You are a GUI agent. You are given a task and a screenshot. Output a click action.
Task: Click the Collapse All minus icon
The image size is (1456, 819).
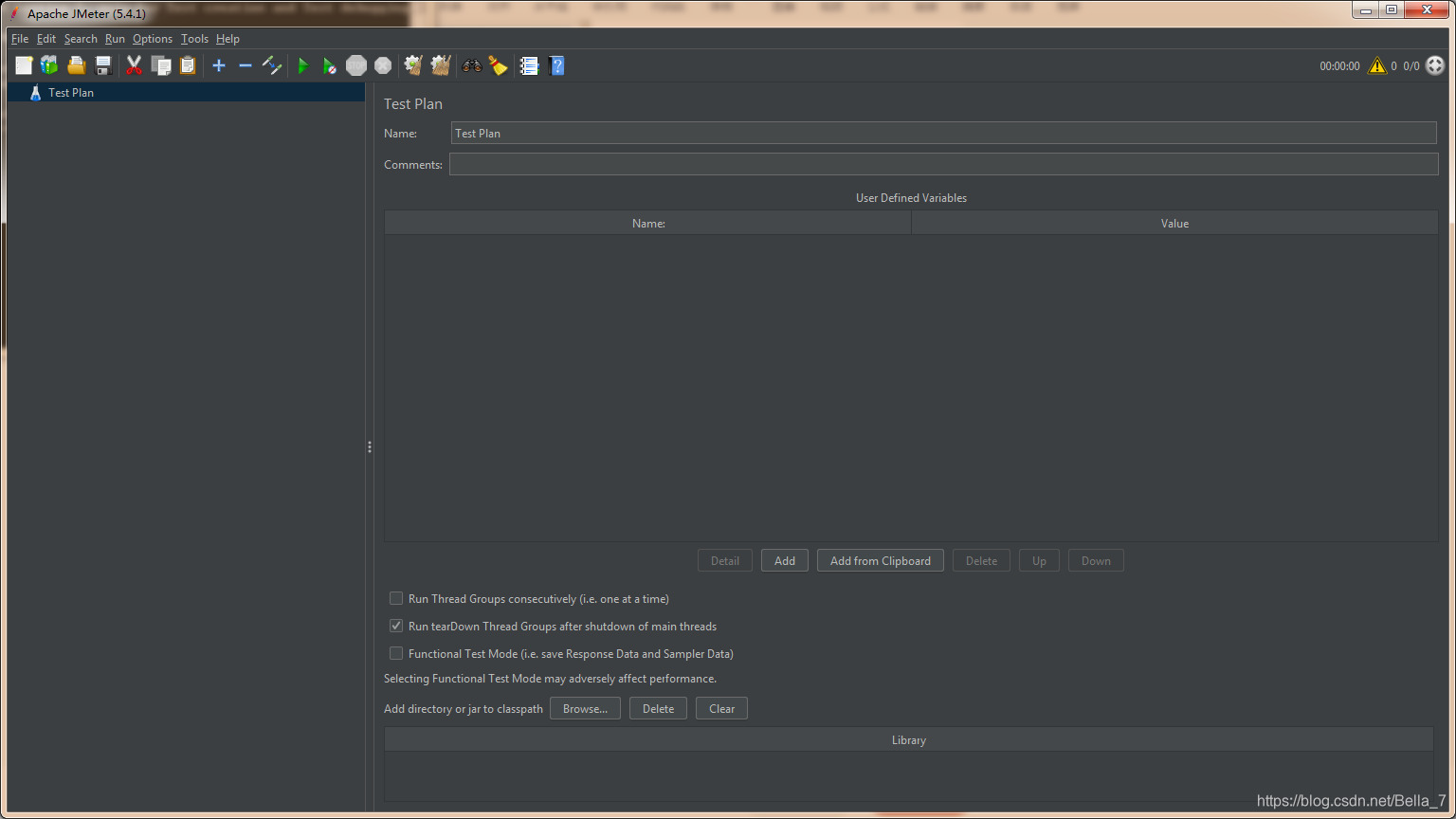pos(246,65)
